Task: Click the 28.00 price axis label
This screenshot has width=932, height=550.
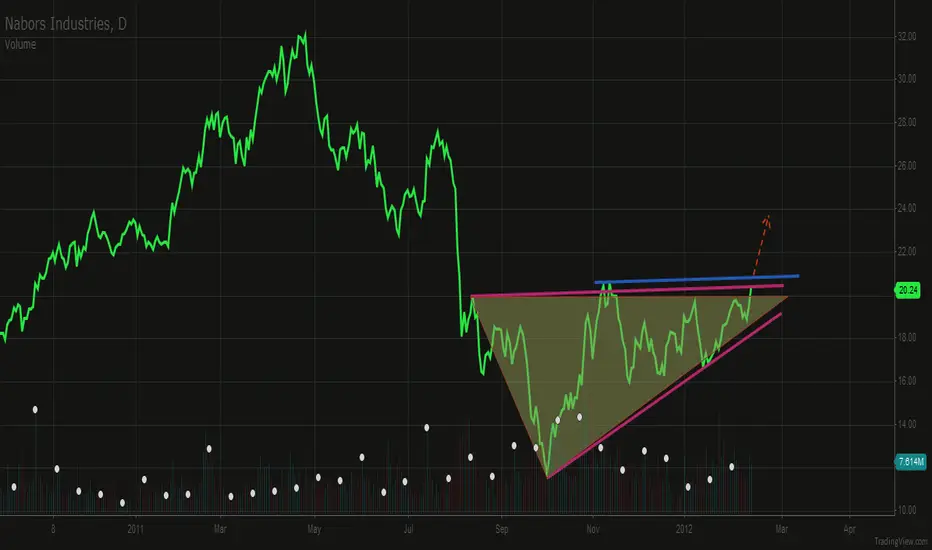Action: click(x=906, y=122)
